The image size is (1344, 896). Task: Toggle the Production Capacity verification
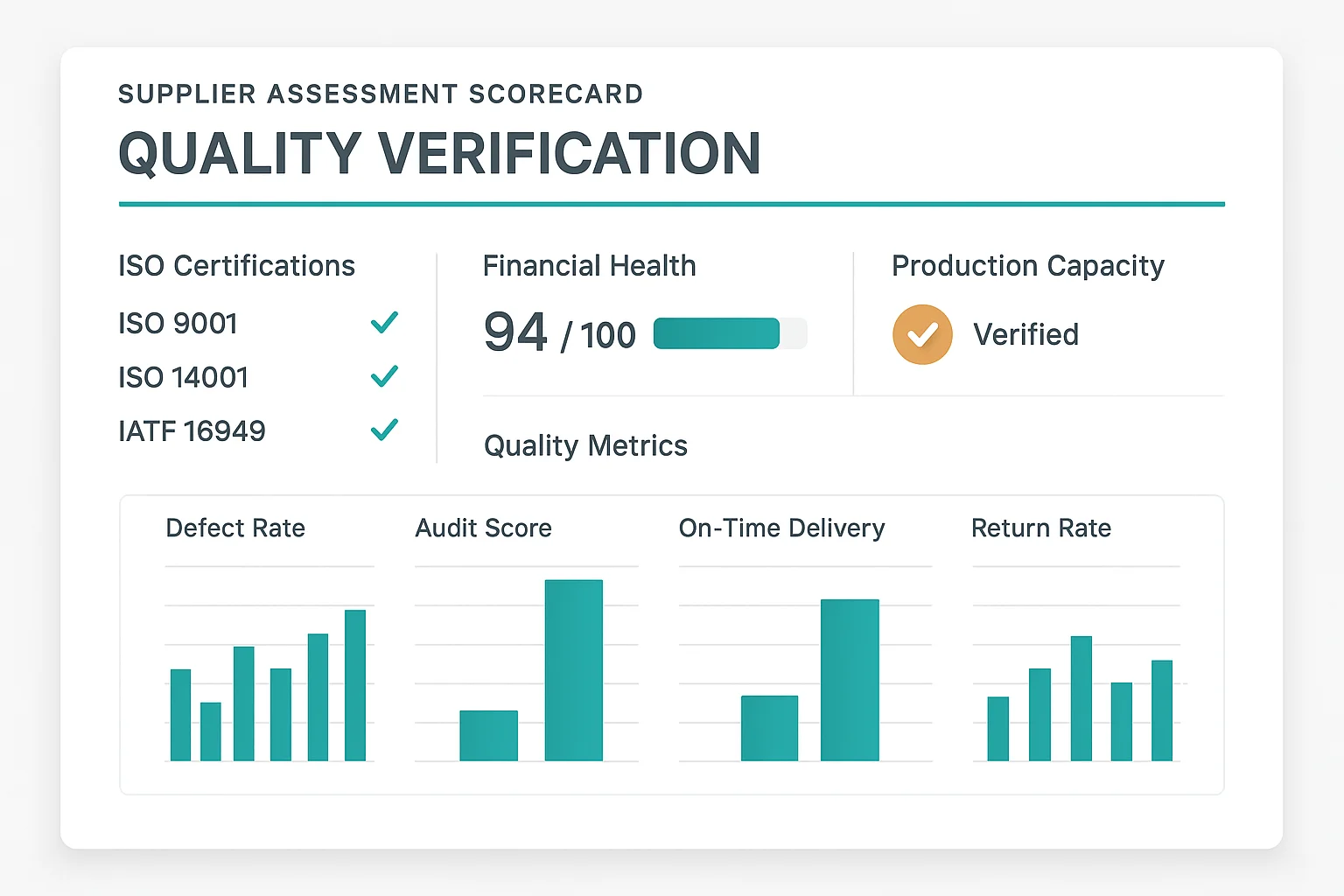coord(922,334)
